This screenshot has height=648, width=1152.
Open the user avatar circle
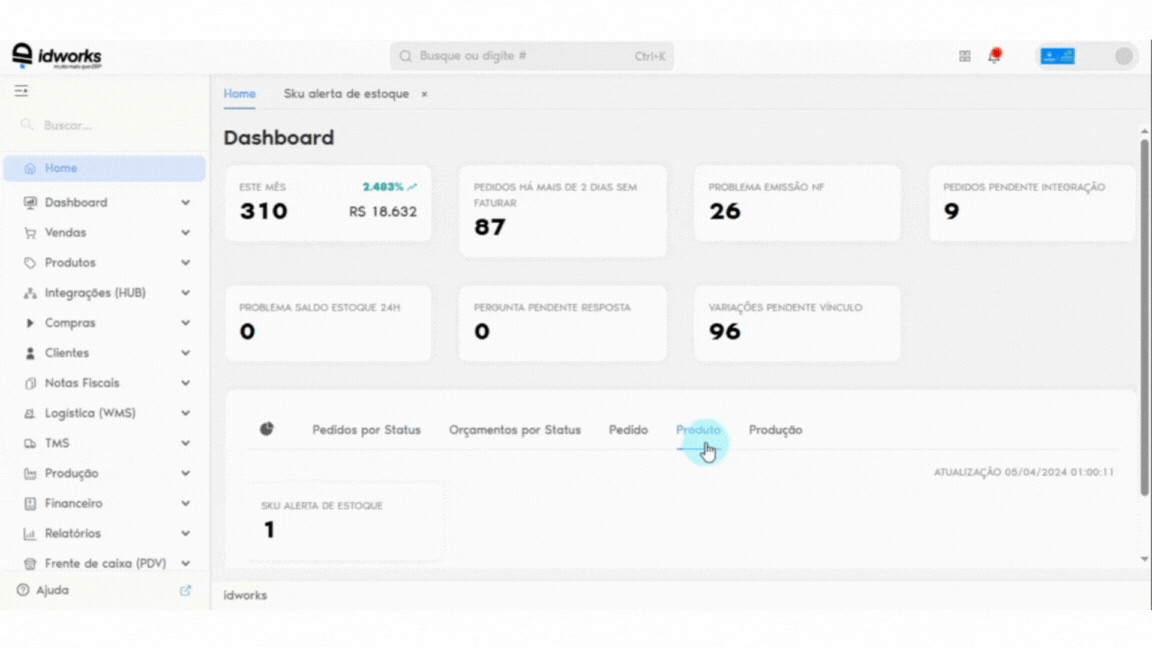tap(1123, 56)
